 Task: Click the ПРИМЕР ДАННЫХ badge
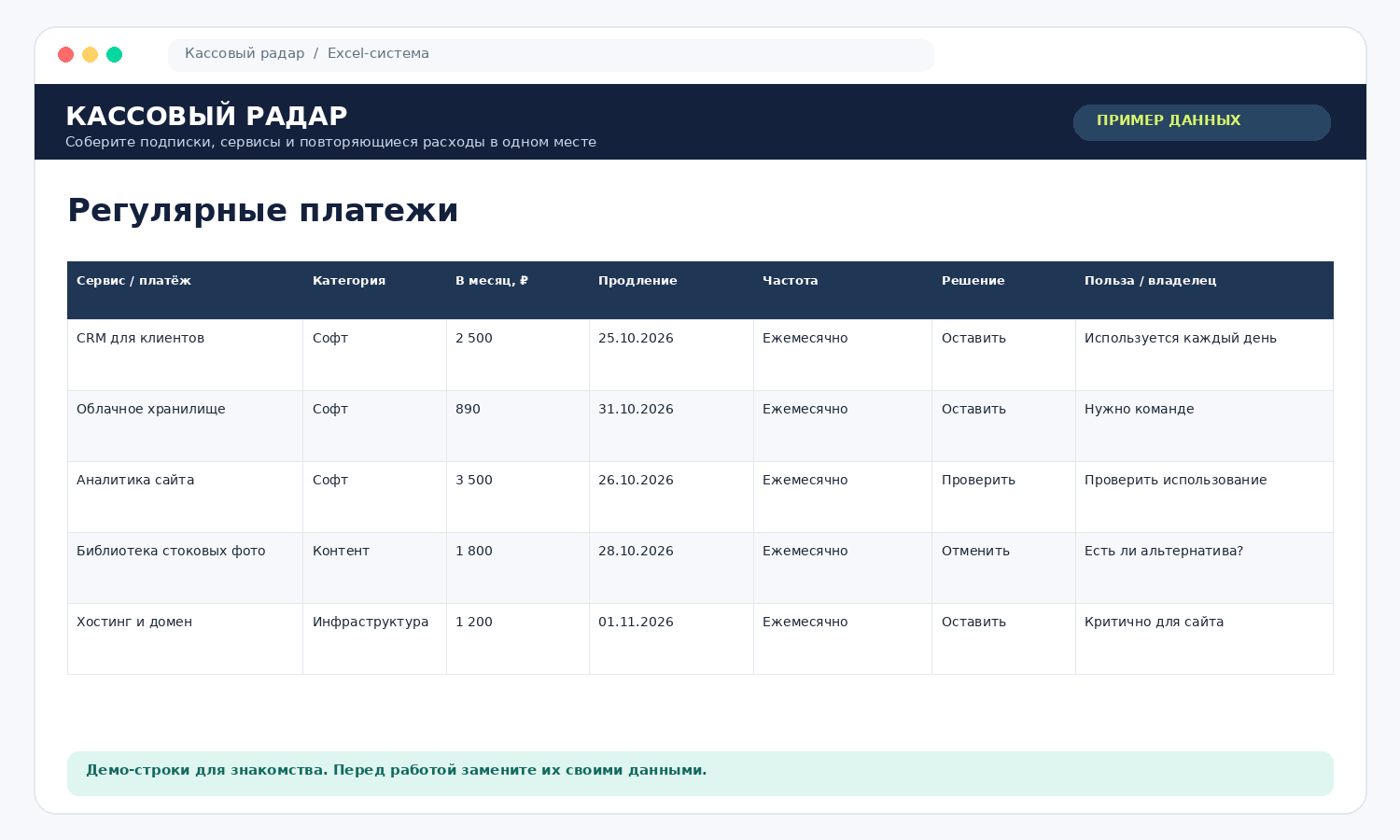pos(1202,122)
